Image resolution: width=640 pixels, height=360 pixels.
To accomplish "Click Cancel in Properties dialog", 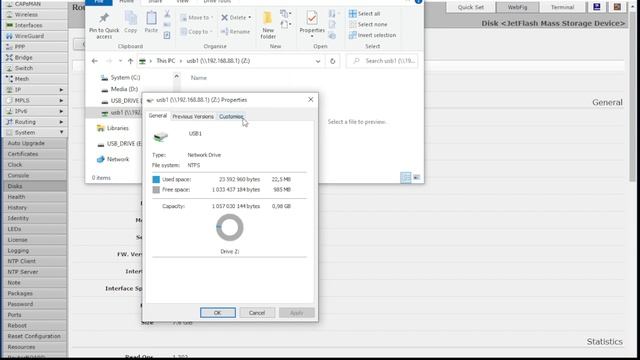I will (257, 313).
